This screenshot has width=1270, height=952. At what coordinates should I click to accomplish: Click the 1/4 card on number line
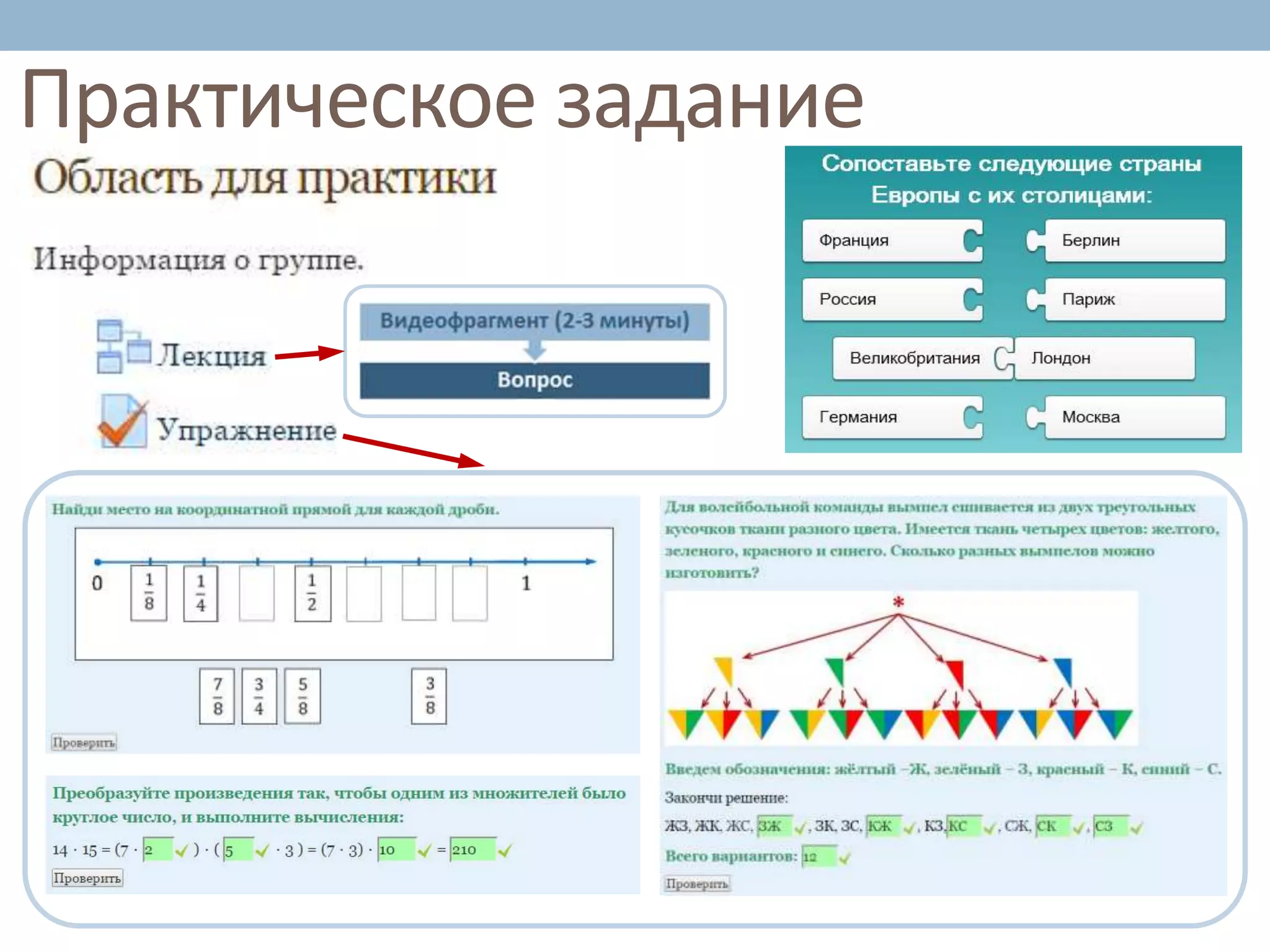pos(201,593)
